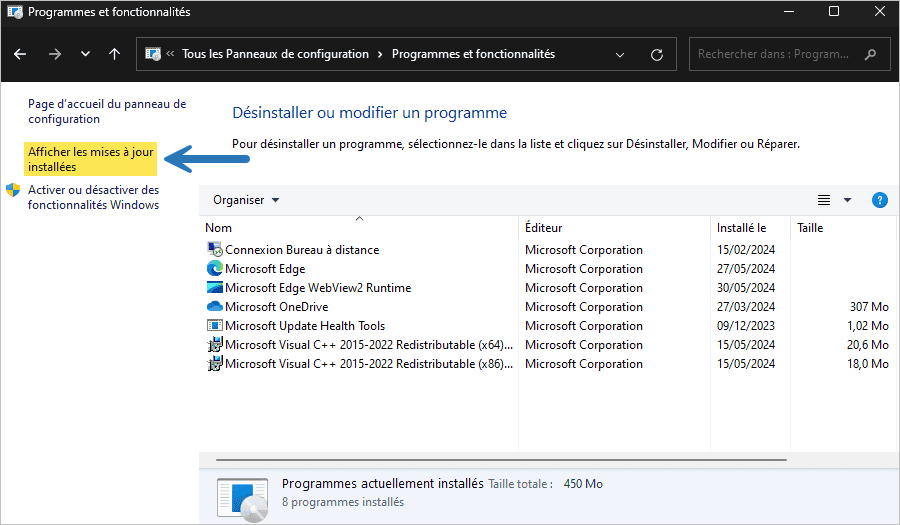
Task: Open 'Tous les Panneaux de configuration' breadcrumb
Action: 276,54
